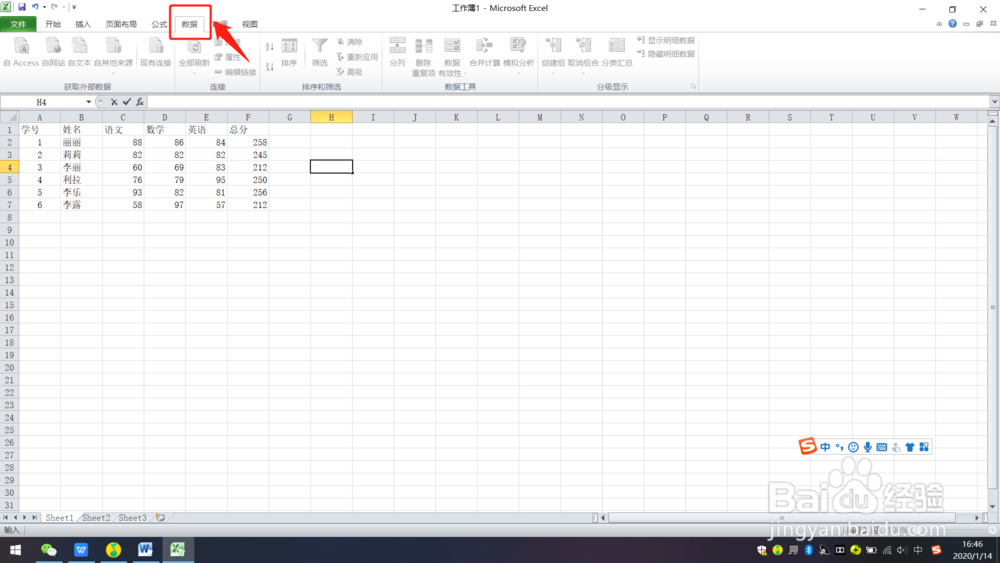The height and width of the screenshot is (563, 1000).
Task: Click Subtotal (分类汇总)
Action: [617, 52]
